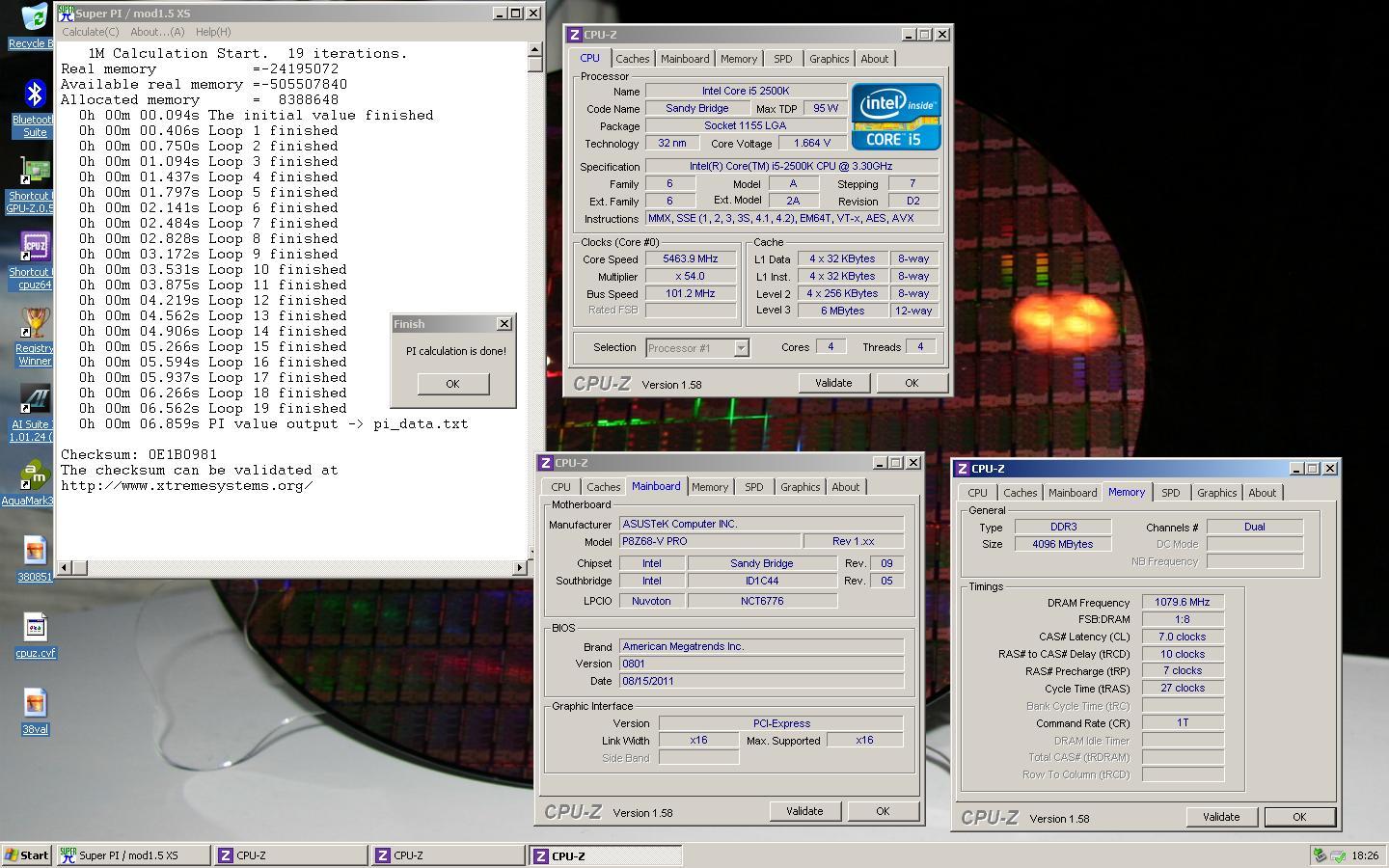1389x868 pixels.
Task: Switch to the Caches tab in top CPU-Z
Action: tap(632, 59)
